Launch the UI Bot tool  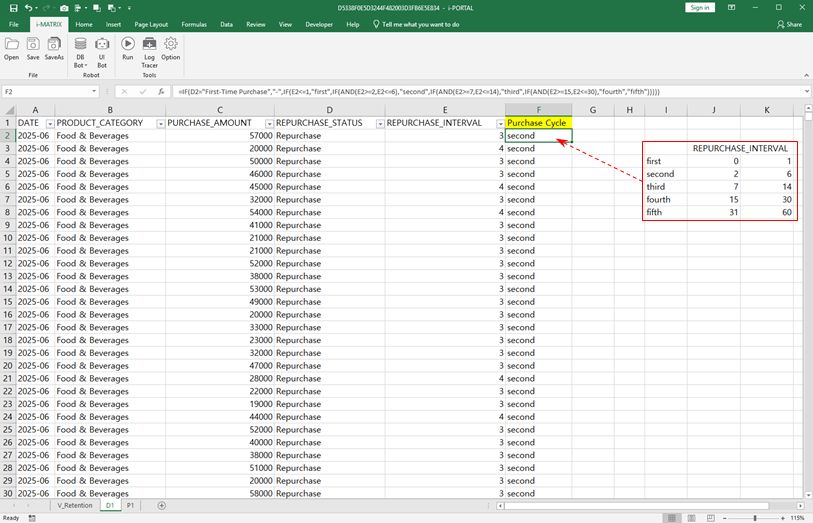click(x=102, y=48)
